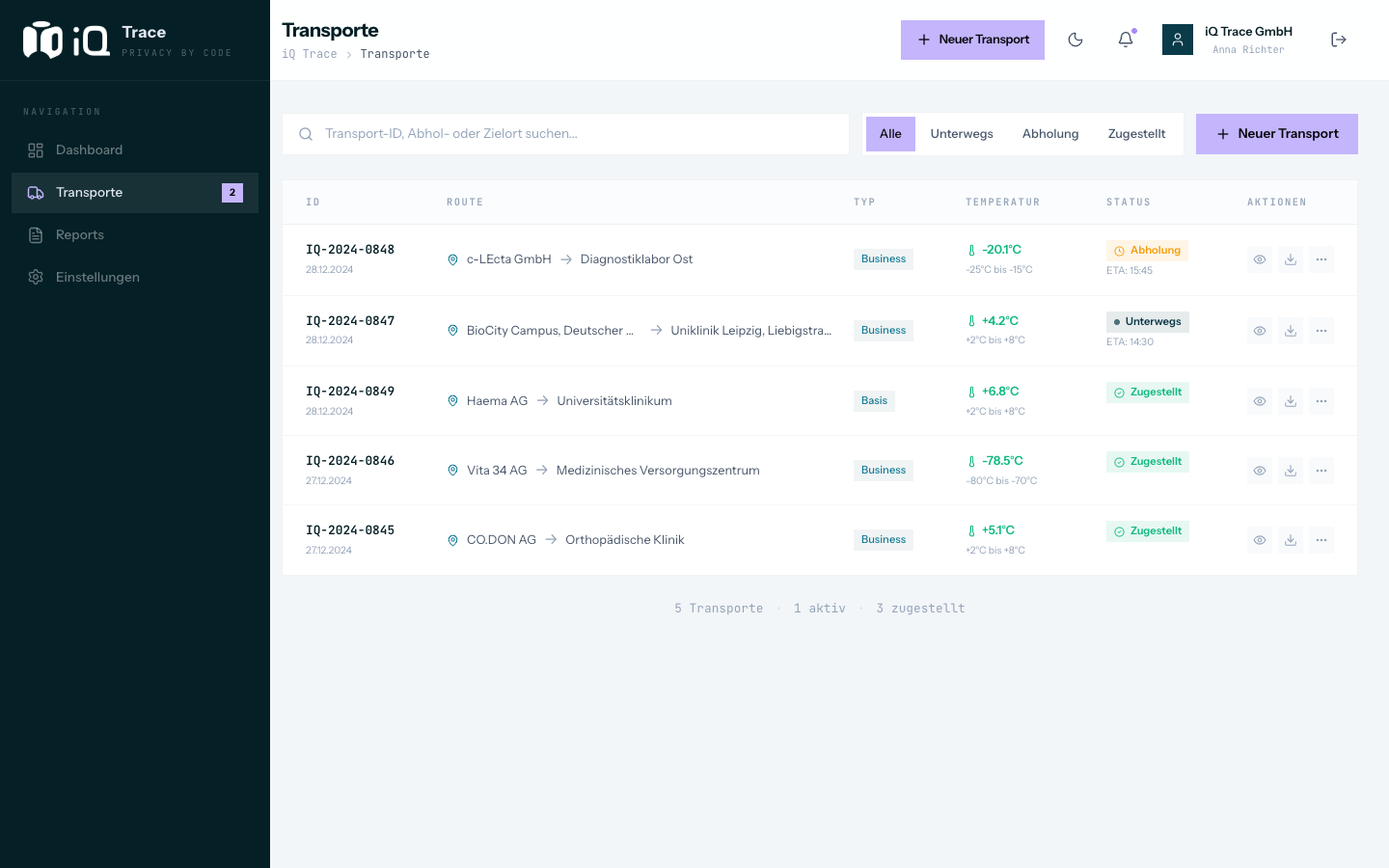View details eye icon for IQ-2024-0847
This screenshot has width=1389, height=868.
pyautogui.click(x=1260, y=331)
